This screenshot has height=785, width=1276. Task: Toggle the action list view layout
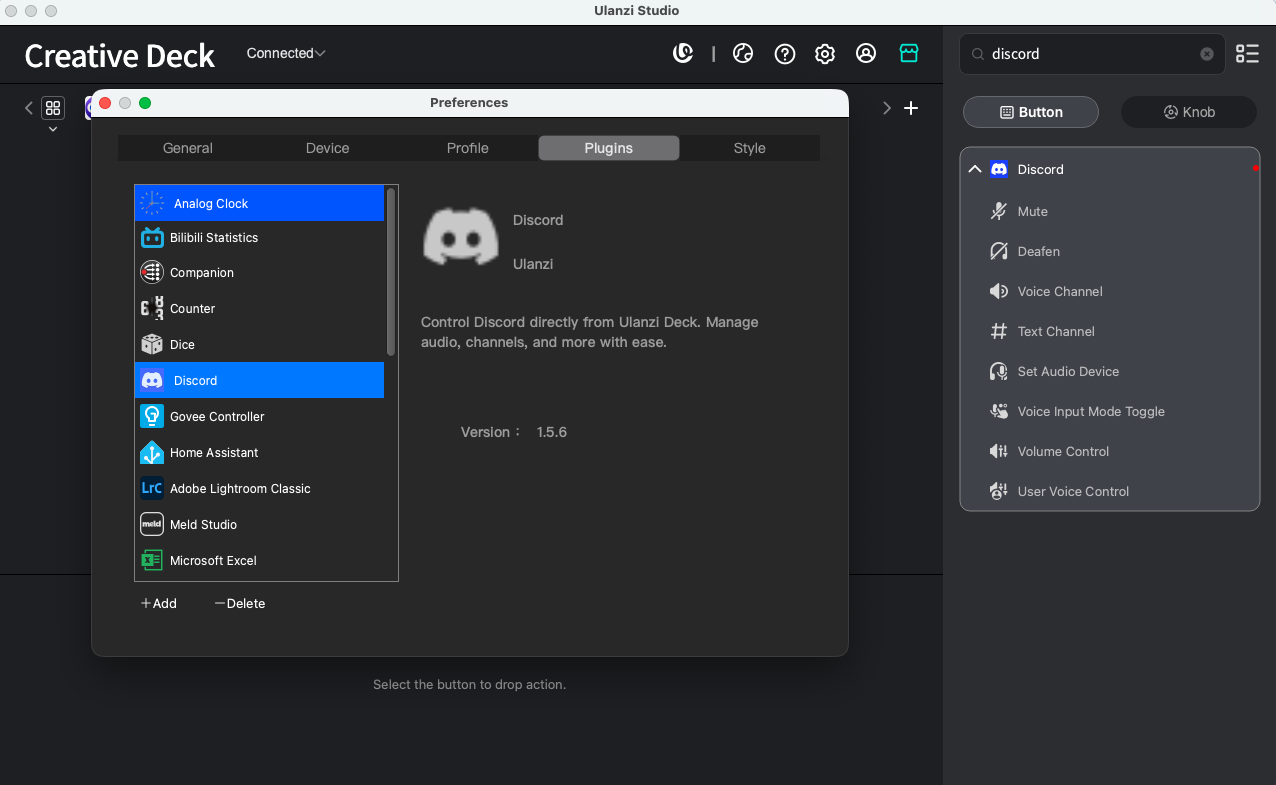[1247, 54]
